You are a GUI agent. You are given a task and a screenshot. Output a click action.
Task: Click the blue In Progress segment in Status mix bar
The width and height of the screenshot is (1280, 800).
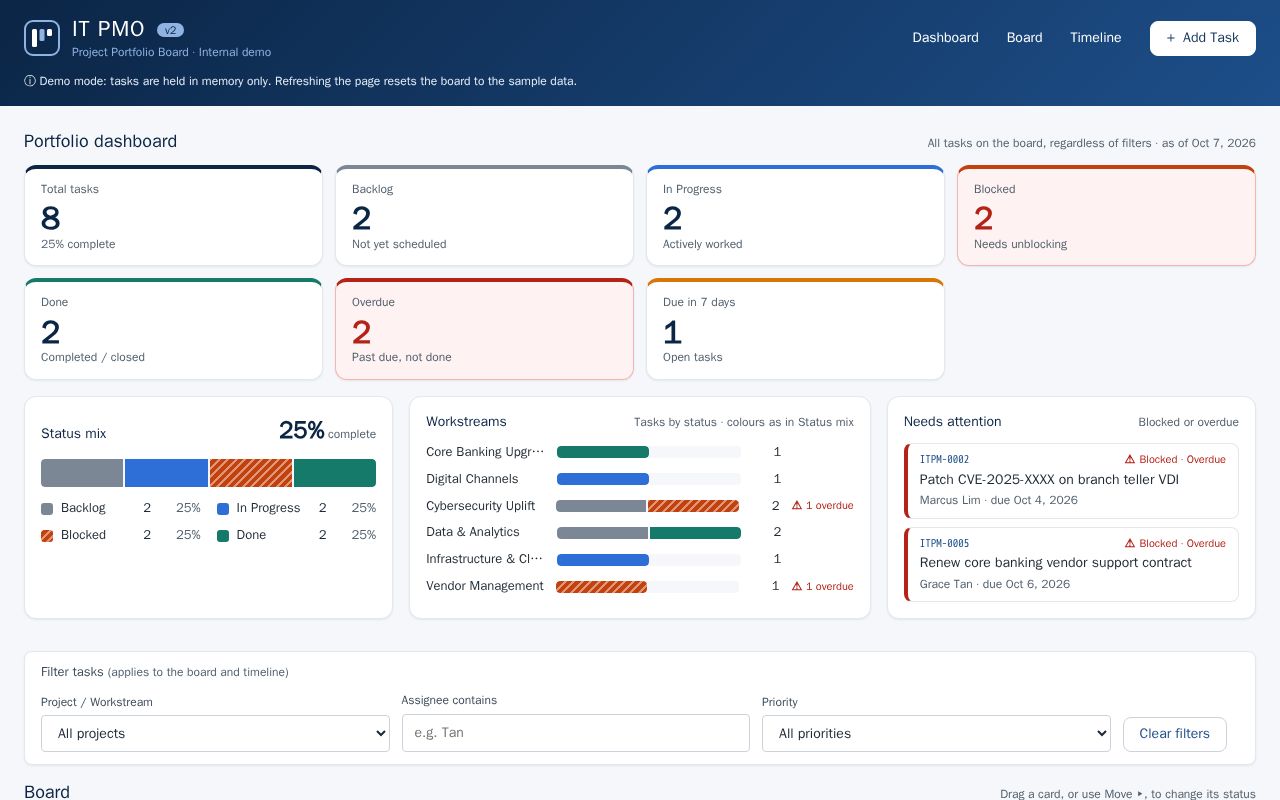(166, 473)
